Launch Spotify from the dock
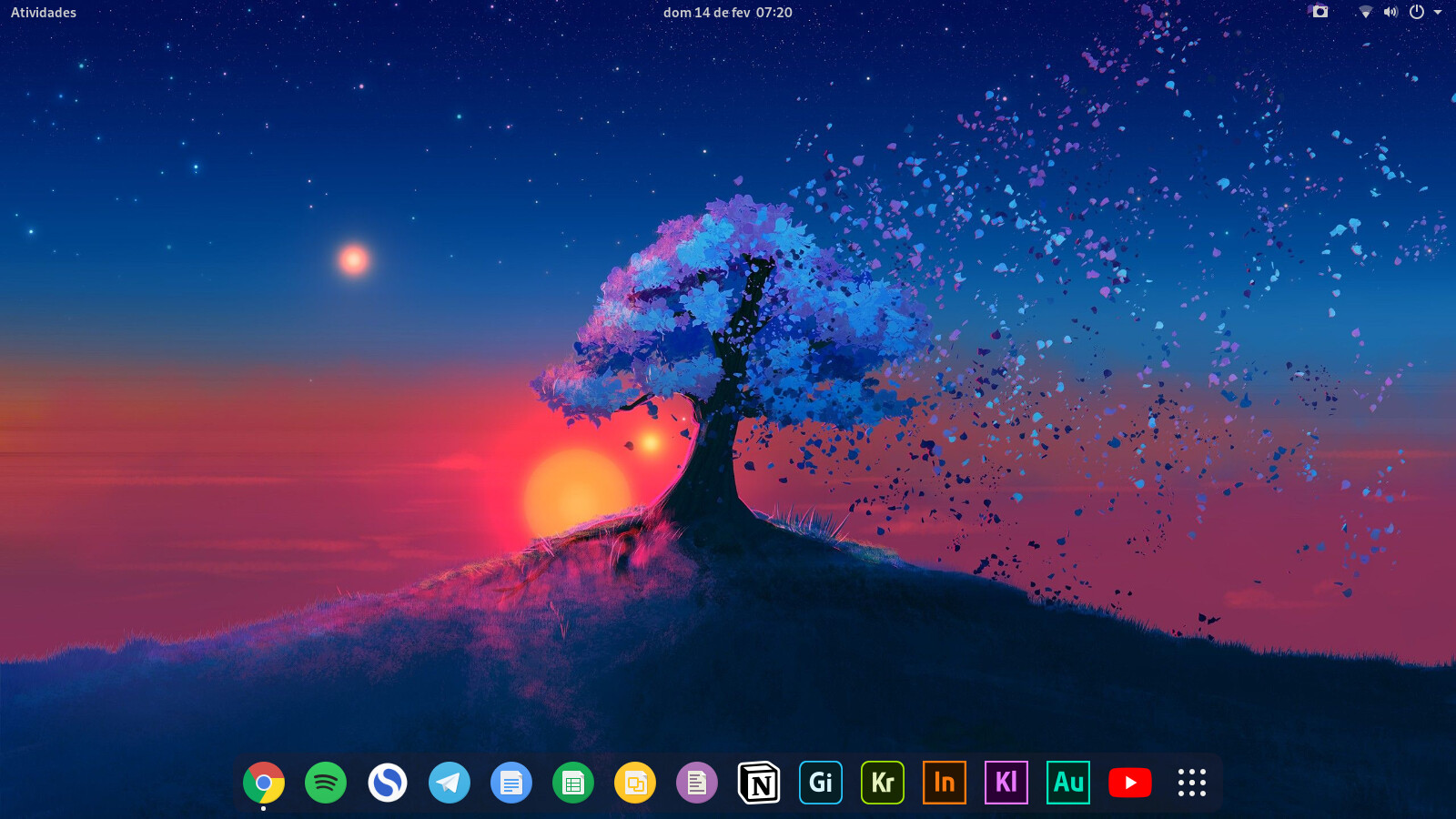This screenshot has height=819, width=1456. [326, 783]
